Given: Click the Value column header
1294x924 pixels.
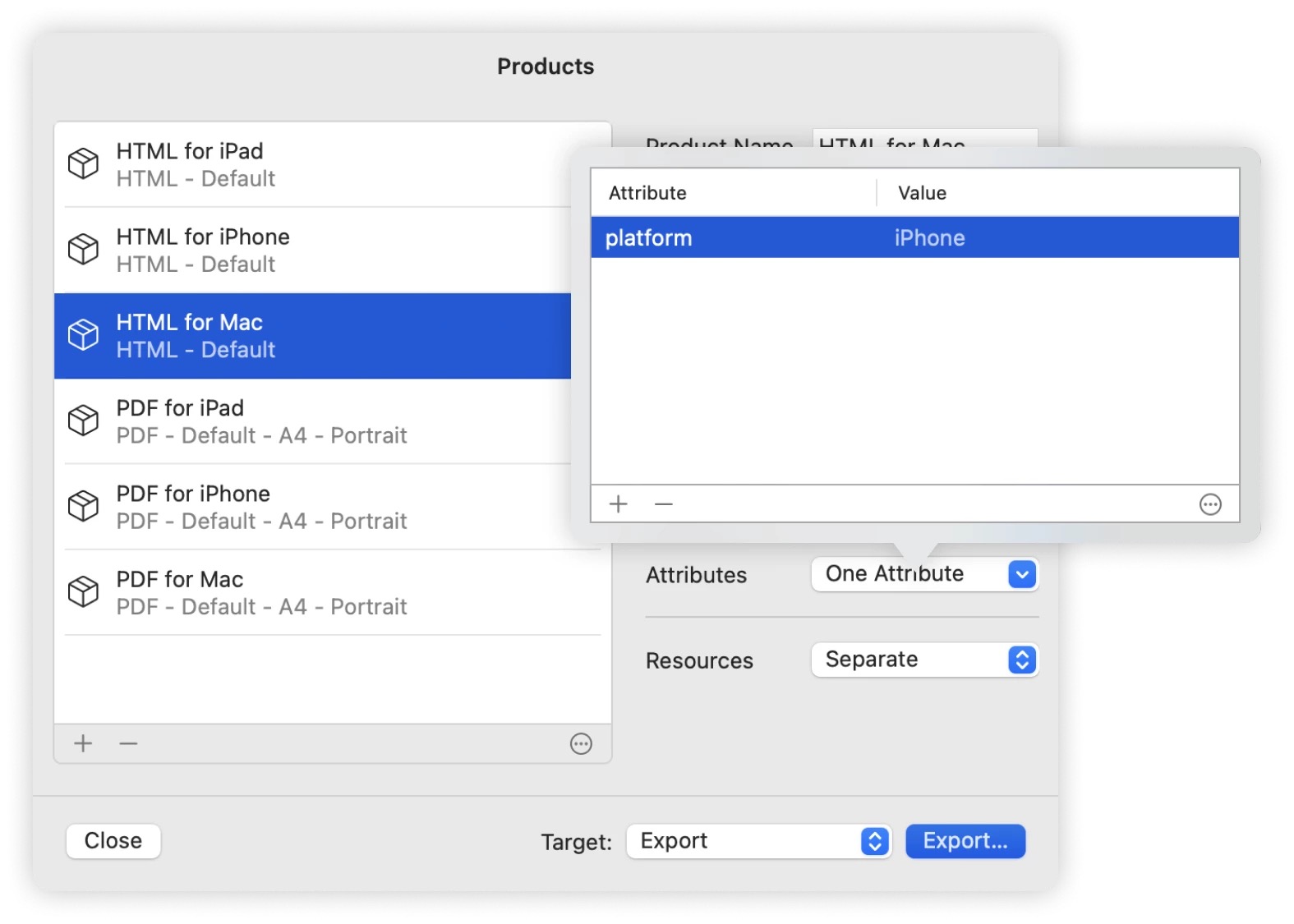Looking at the screenshot, I should (x=922, y=193).
